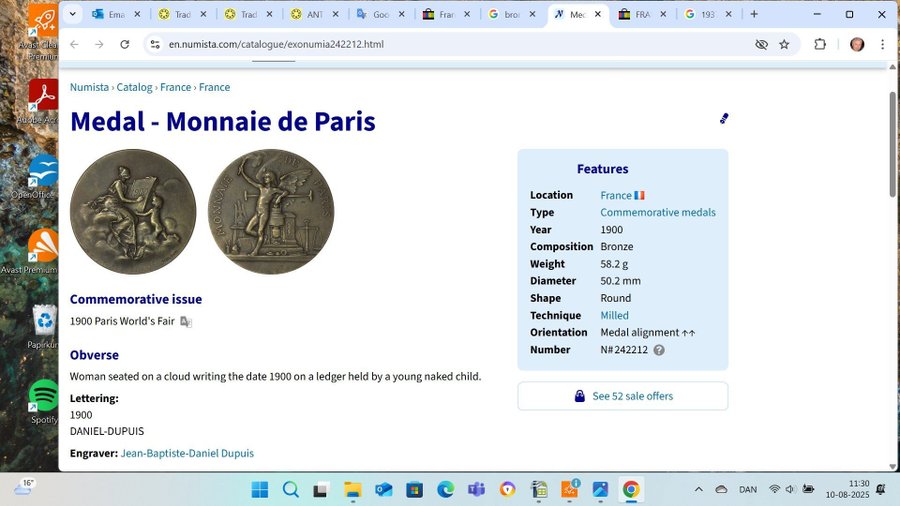Open the Chrome profile avatar
Image resolution: width=900 pixels, height=506 pixels.
[x=857, y=44]
